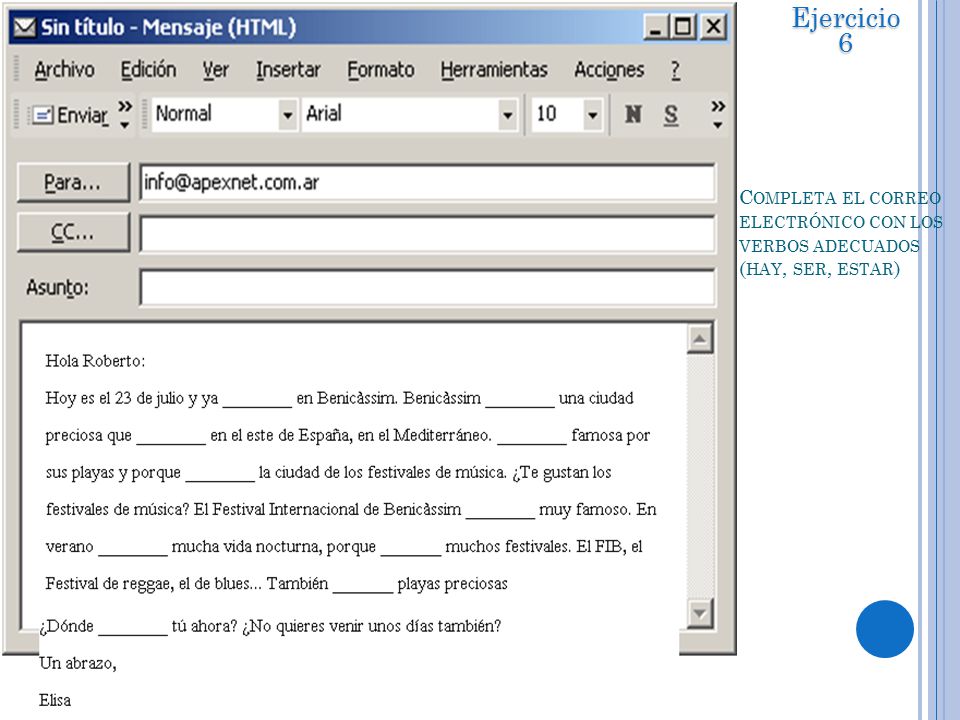Viewport: 960px width, 720px height.
Task: Open the Herramientas menu
Action: coord(494,70)
